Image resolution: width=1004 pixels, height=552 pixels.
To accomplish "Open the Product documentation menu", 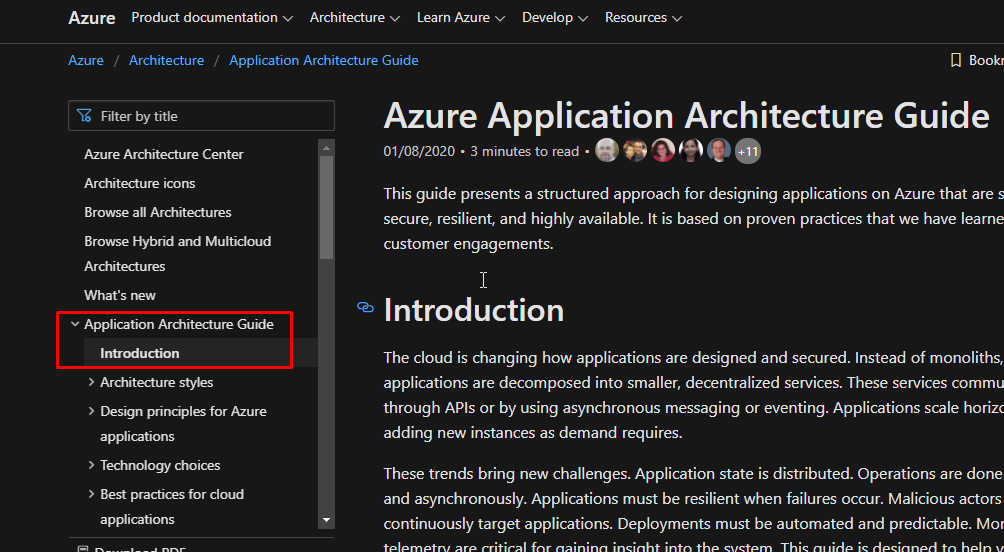I will pyautogui.click(x=212, y=18).
